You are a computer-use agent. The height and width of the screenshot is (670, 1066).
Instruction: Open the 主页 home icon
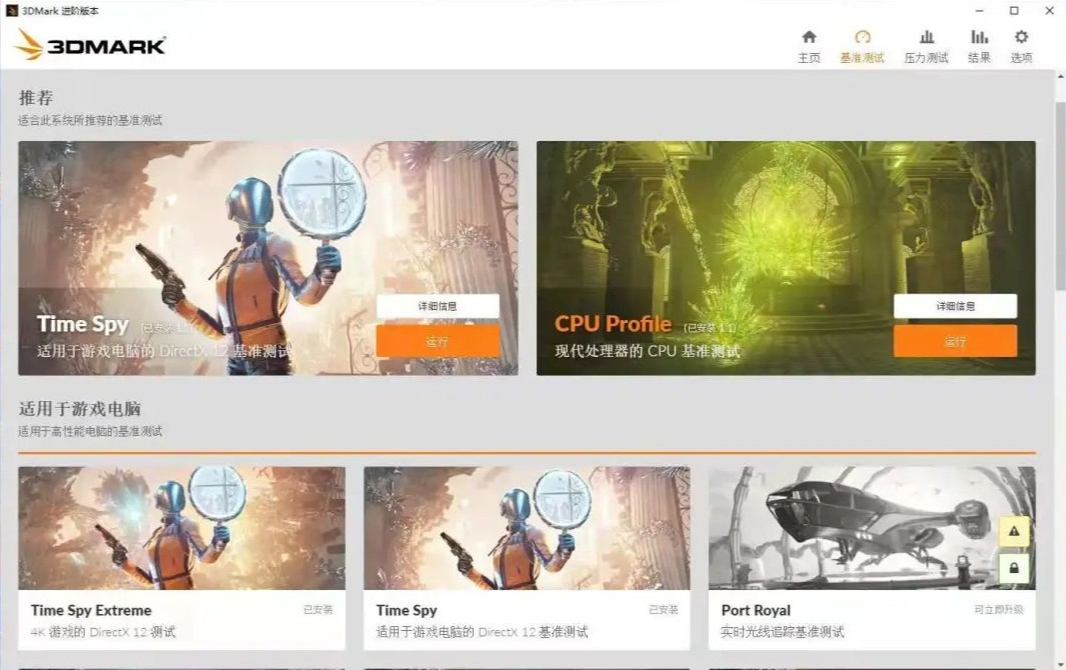[808, 37]
